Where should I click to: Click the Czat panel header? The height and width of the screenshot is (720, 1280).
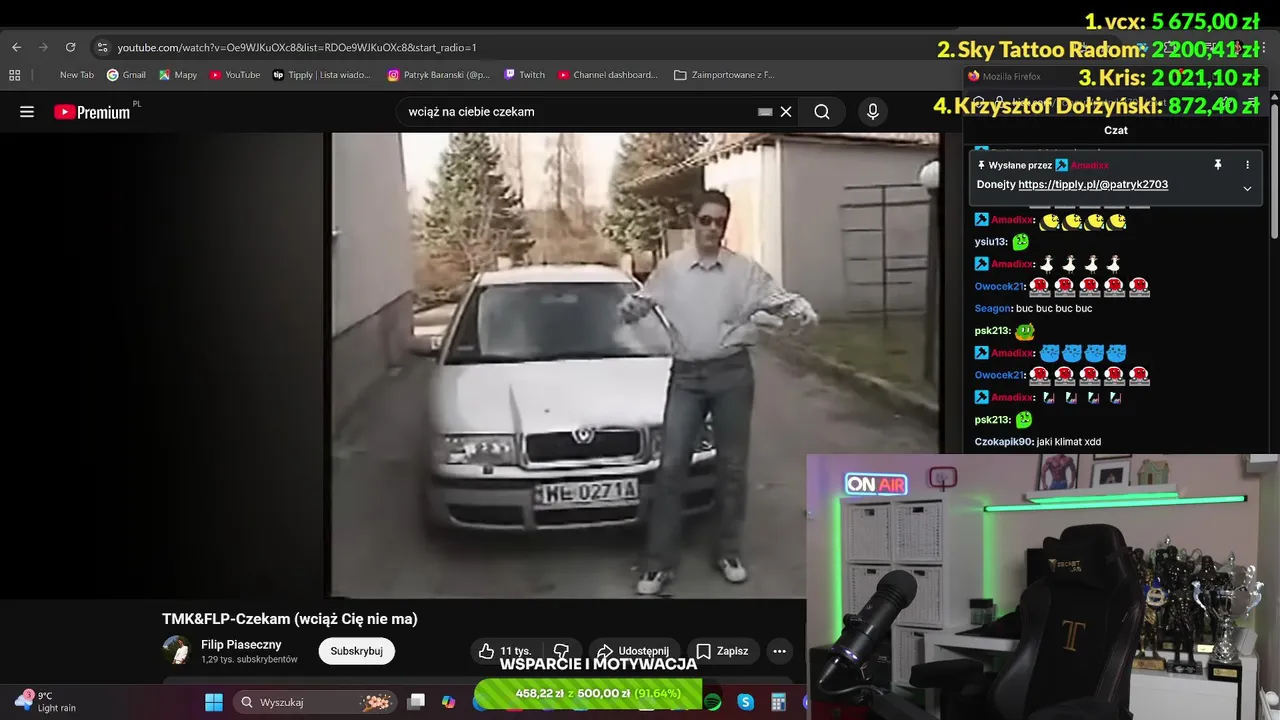pos(1116,130)
